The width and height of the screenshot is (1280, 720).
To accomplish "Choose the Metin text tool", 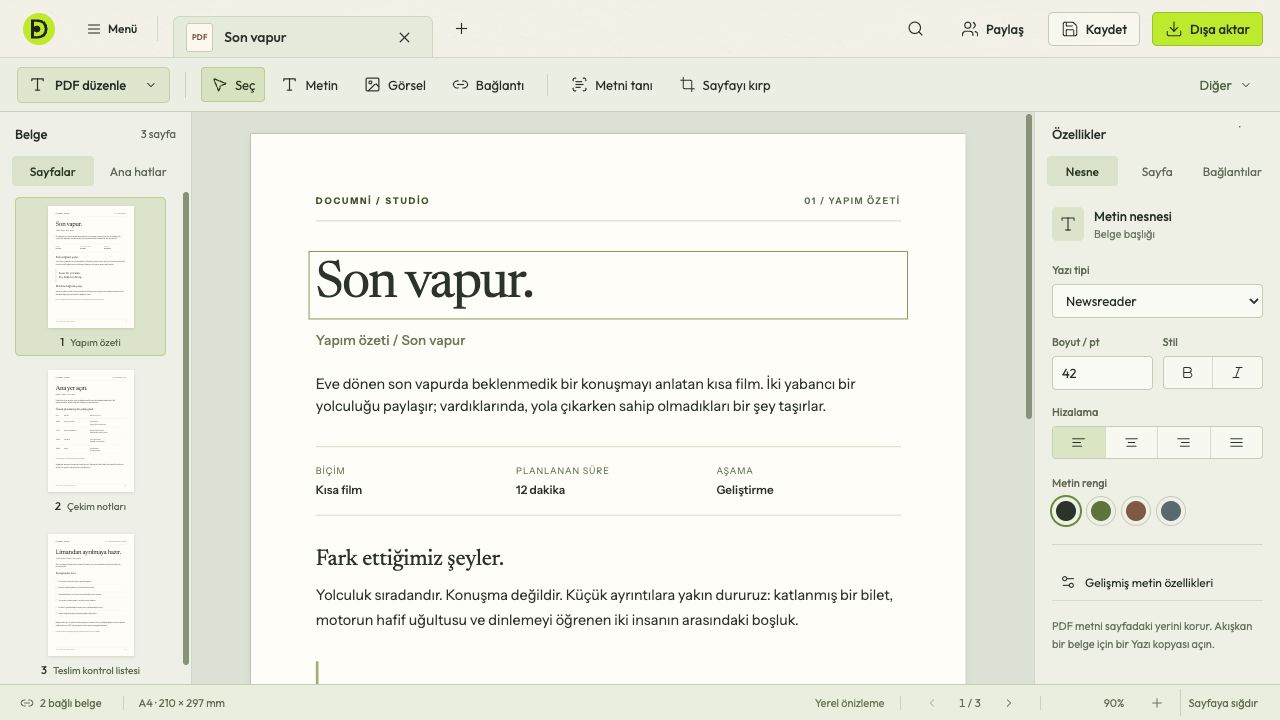I will coord(309,85).
